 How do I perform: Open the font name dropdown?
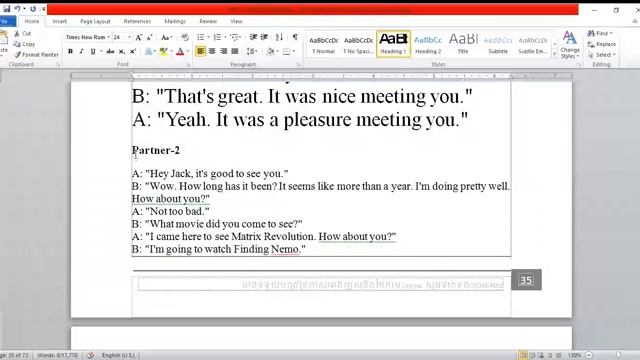click(109, 37)
